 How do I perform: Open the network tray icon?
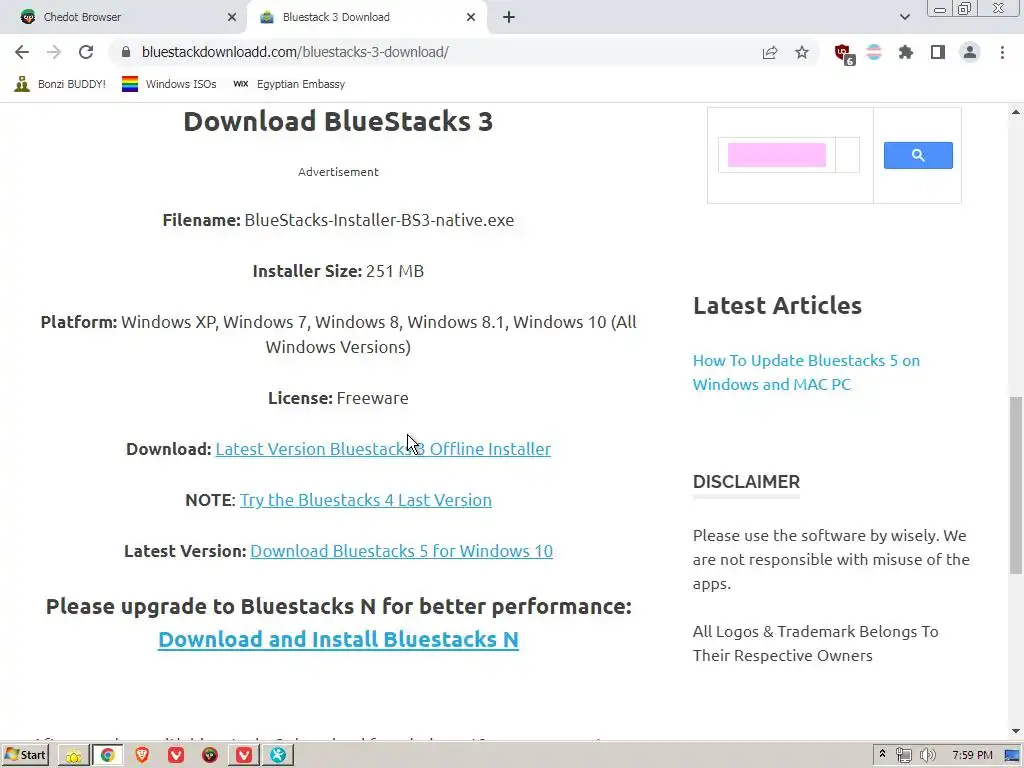click(x=904, y=755)
